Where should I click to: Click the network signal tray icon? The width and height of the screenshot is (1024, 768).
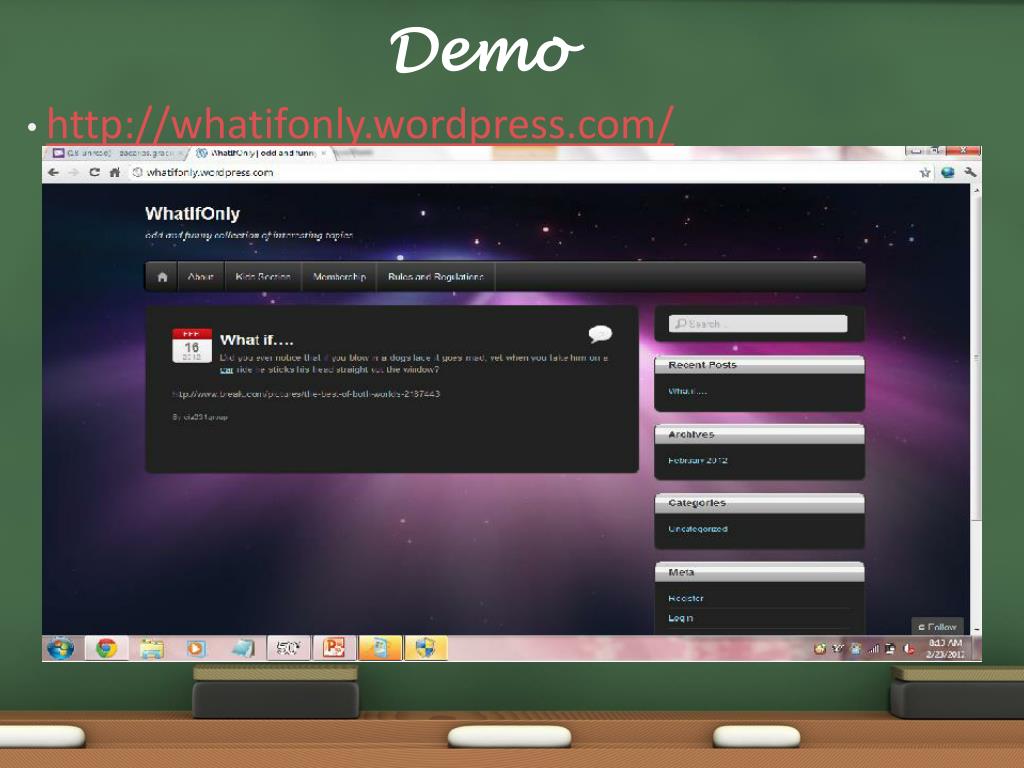coord(873,648)
